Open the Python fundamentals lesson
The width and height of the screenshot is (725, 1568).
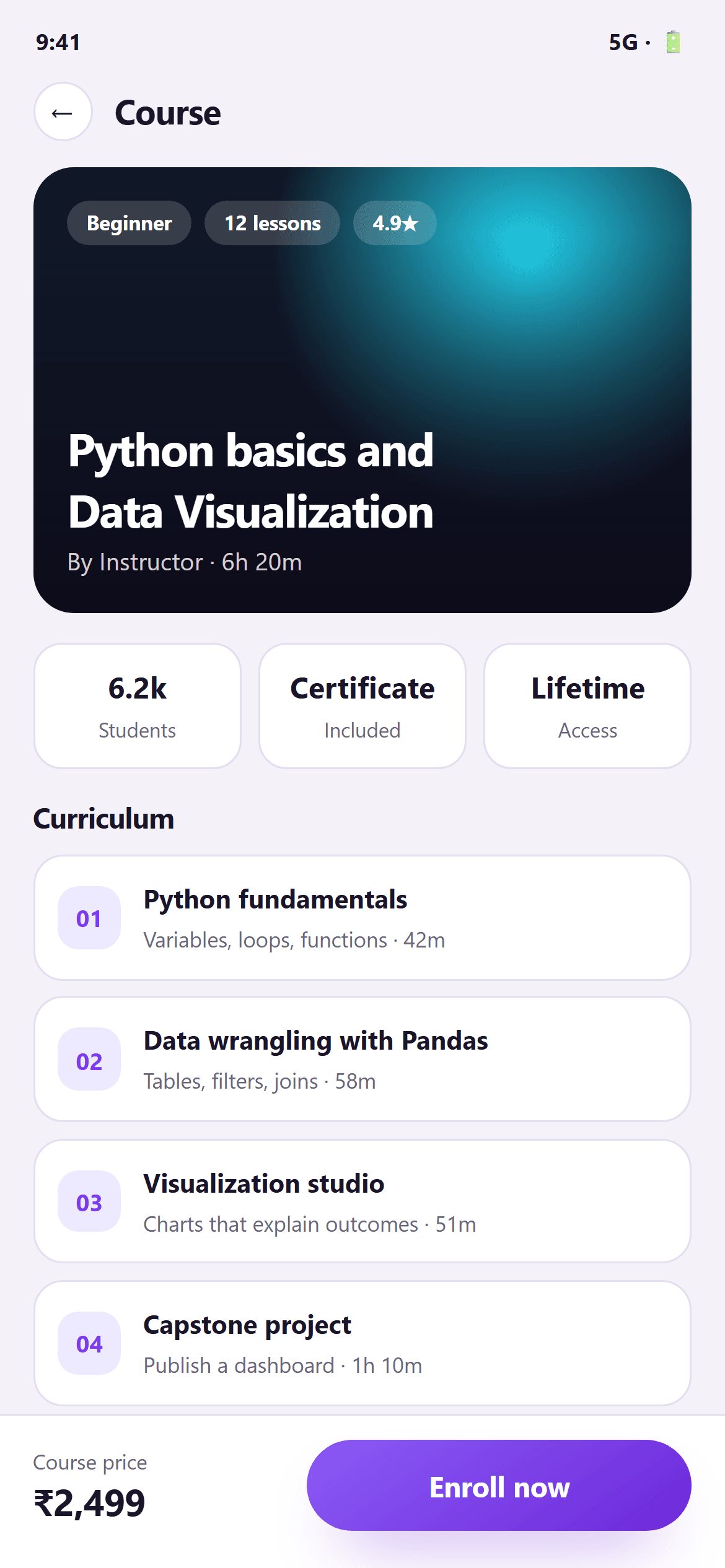362,918
